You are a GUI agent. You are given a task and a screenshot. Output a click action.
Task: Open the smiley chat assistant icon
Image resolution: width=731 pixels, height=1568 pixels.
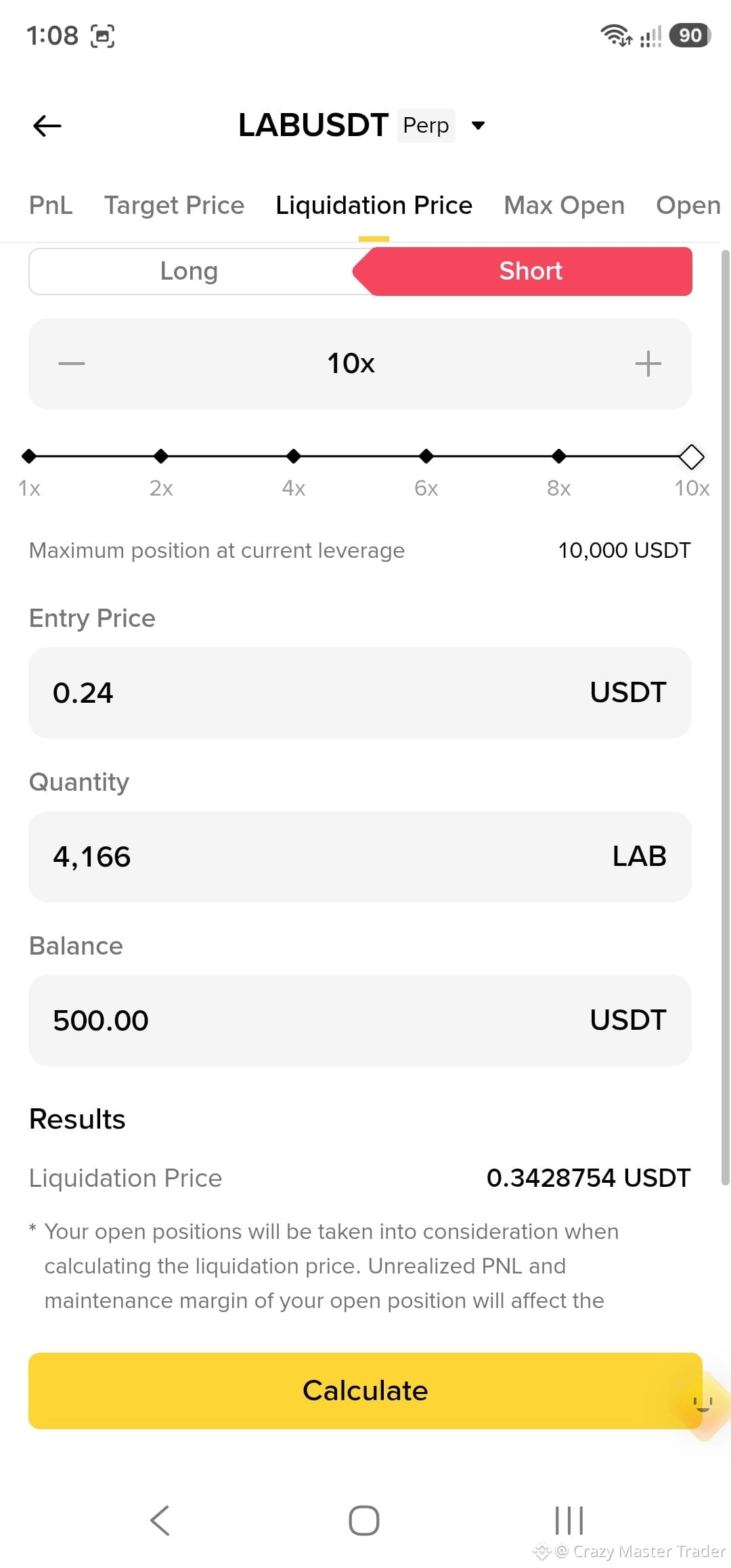pyautogui.click(x=703, y=1405)
